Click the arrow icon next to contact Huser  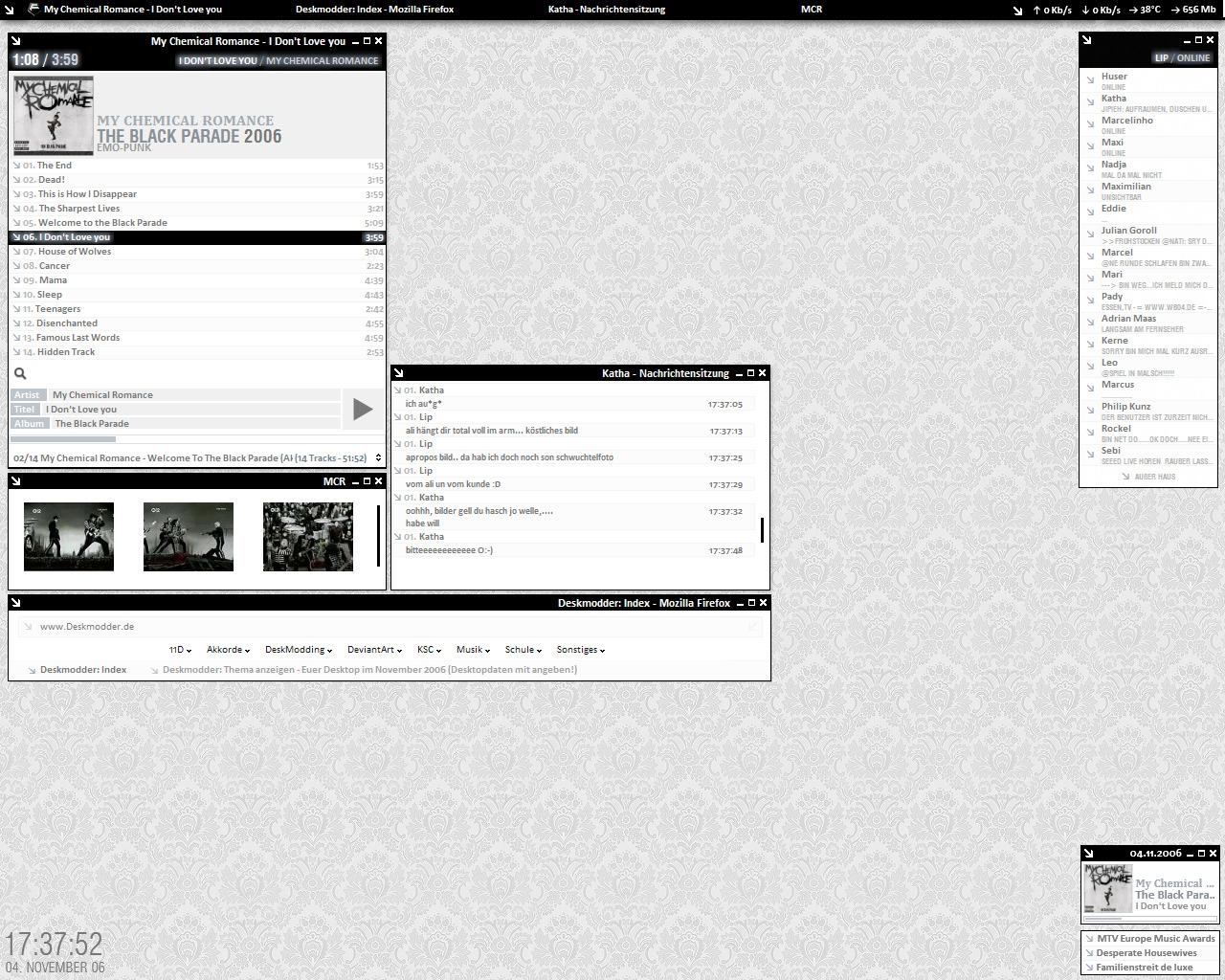pos(1090,78)
